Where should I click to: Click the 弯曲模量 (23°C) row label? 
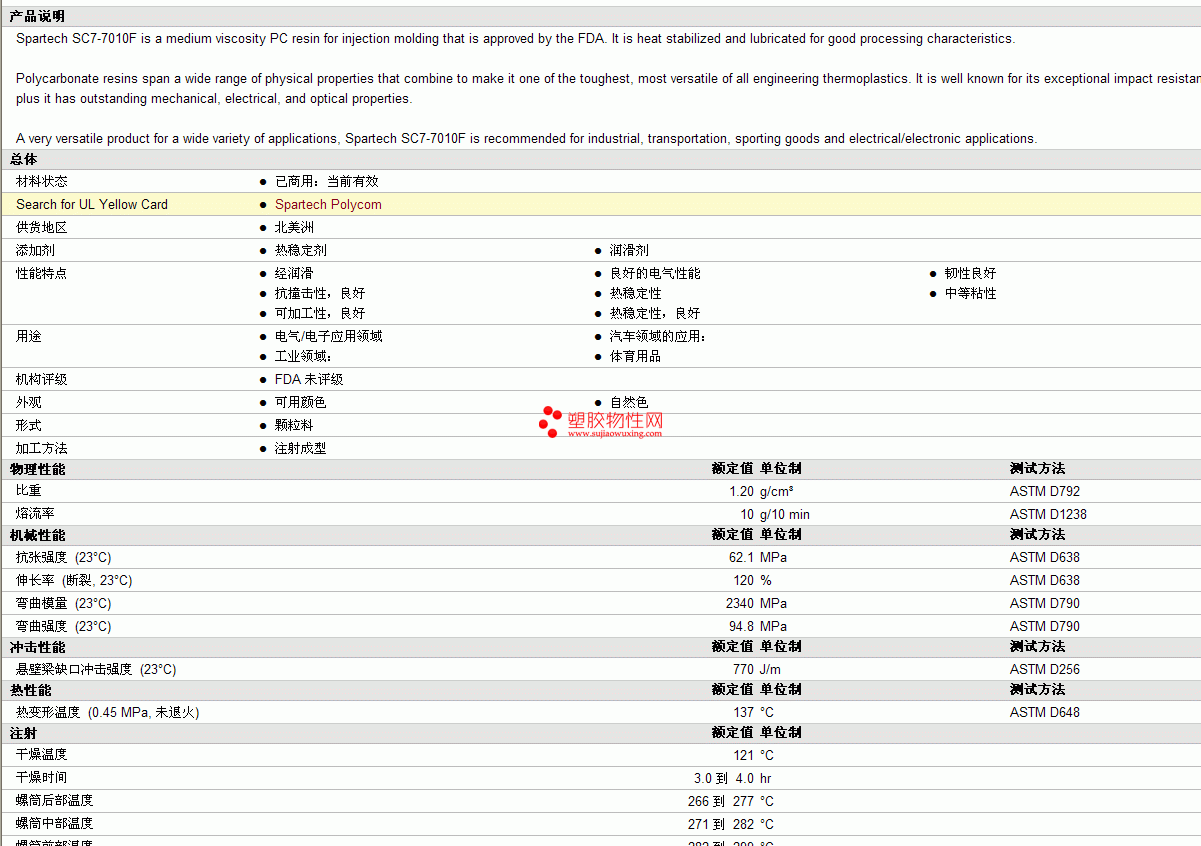64,603
